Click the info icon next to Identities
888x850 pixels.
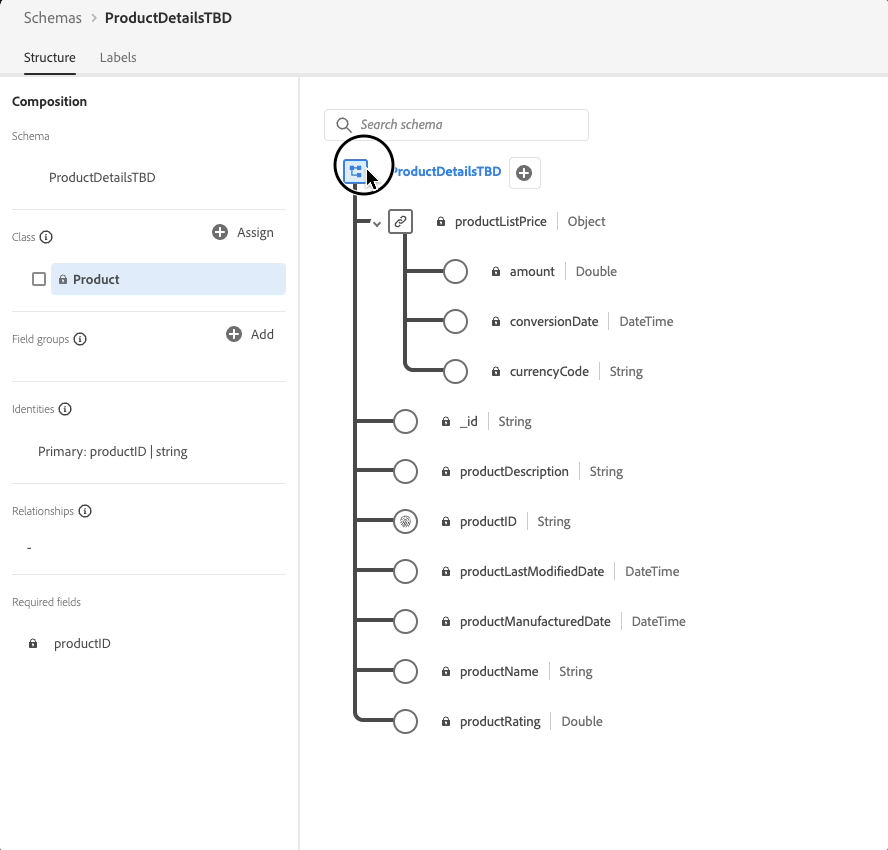click(65, 409)
